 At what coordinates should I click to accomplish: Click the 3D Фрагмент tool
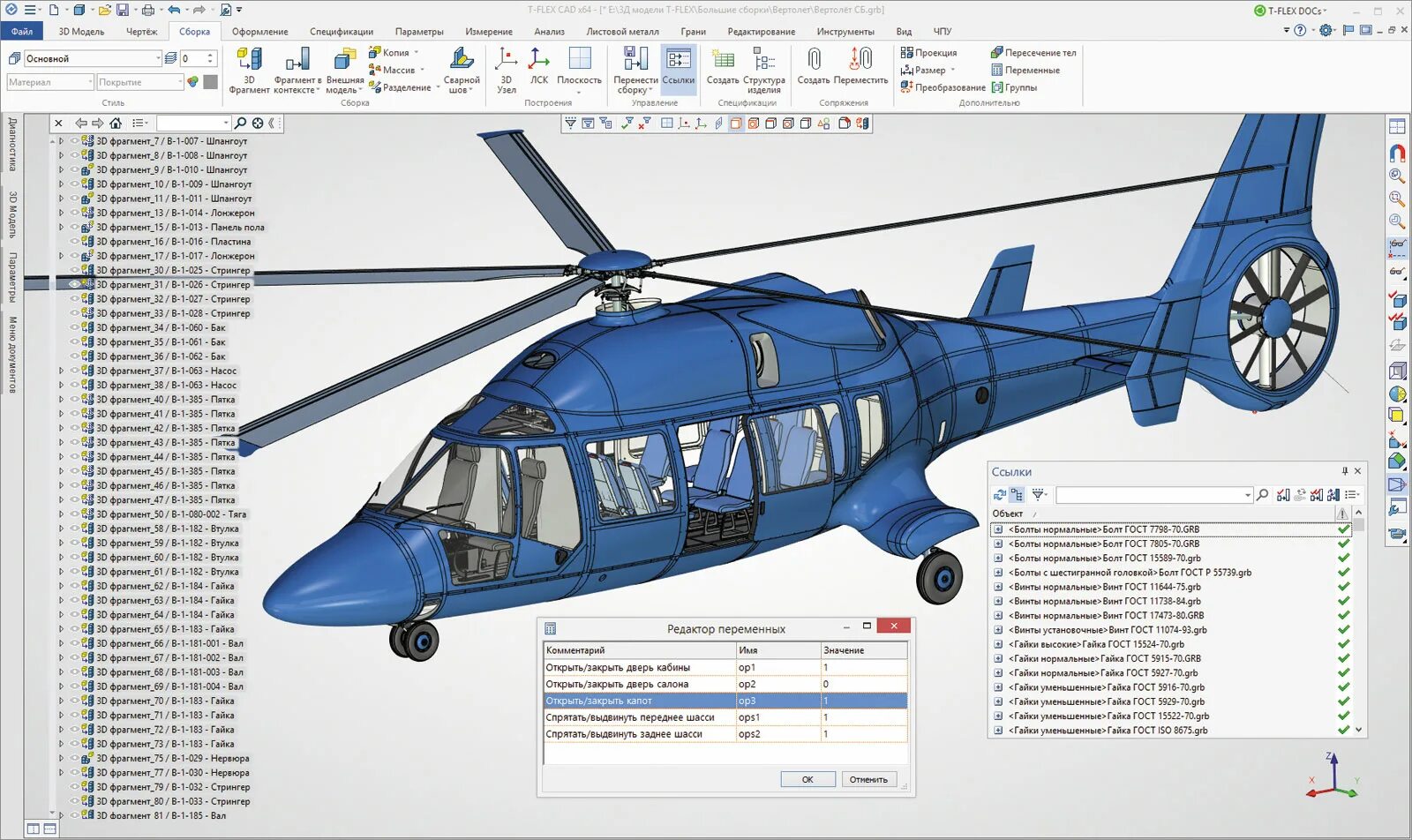(249, 70)
